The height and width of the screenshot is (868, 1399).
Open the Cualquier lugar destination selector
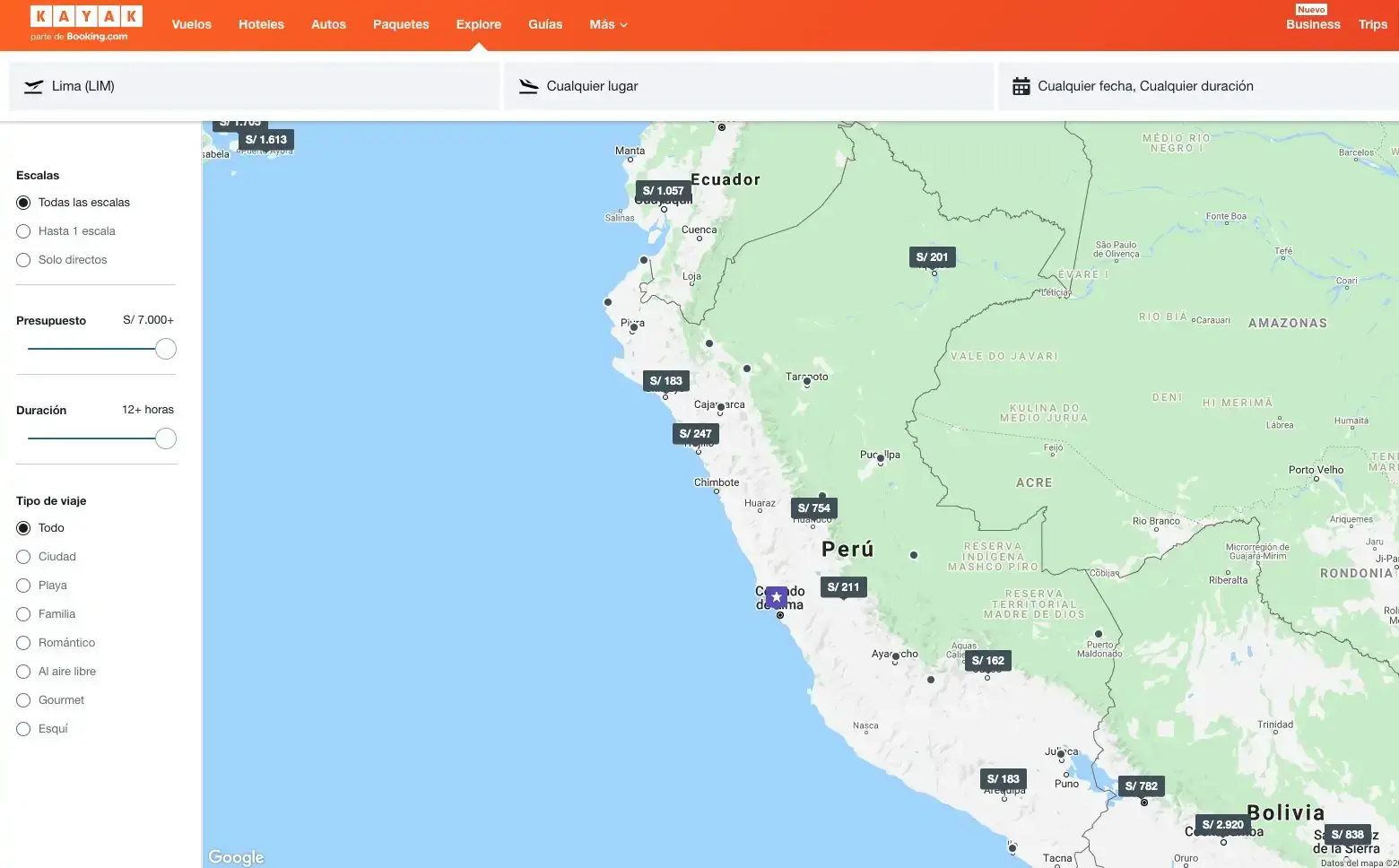748,87
